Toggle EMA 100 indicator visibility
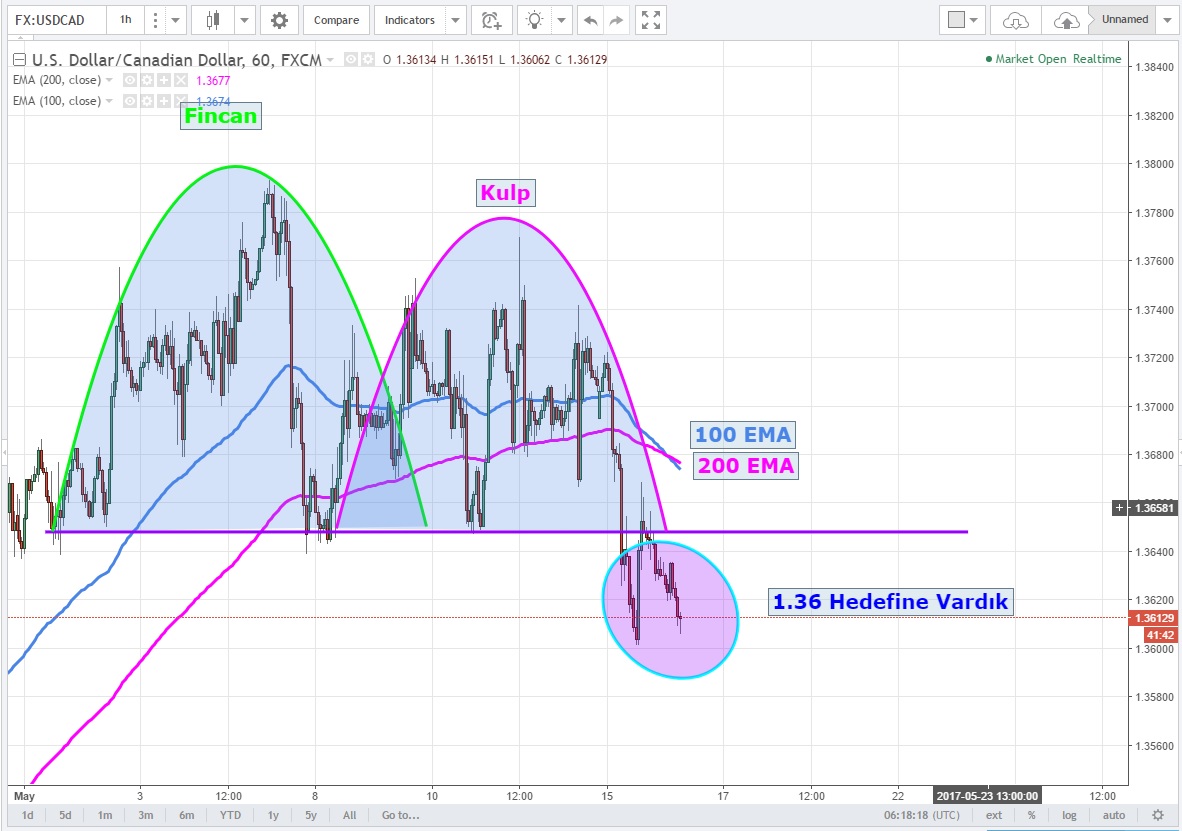The height and width of the screenshot is (831, 1182). point(130,101)
